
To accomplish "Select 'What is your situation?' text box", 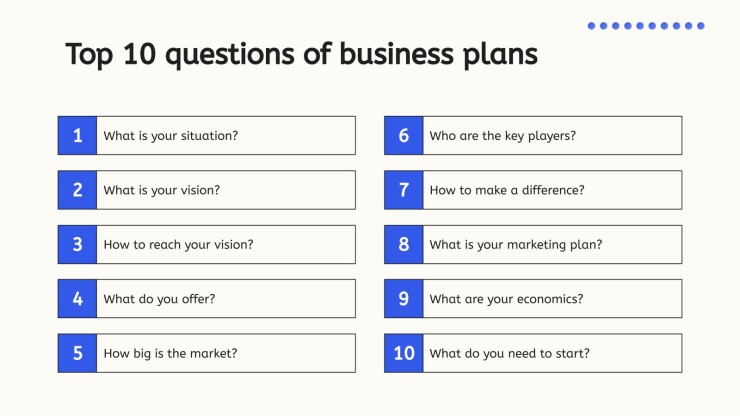I will pos(226,136).
